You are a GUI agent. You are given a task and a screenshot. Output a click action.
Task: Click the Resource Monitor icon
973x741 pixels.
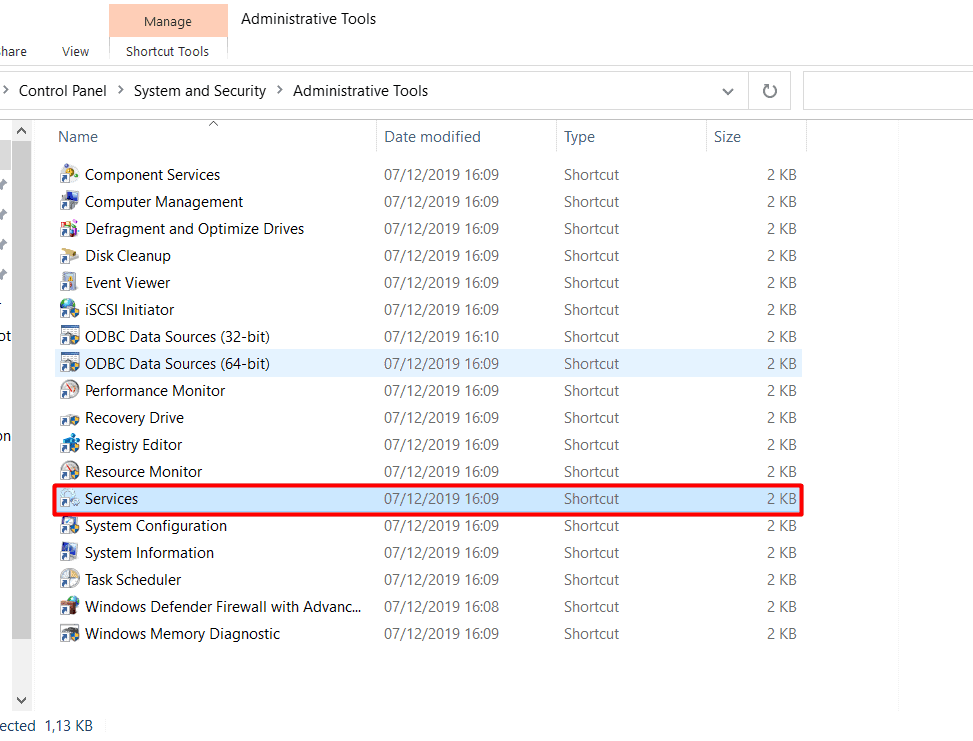click(x=69, y=472)
